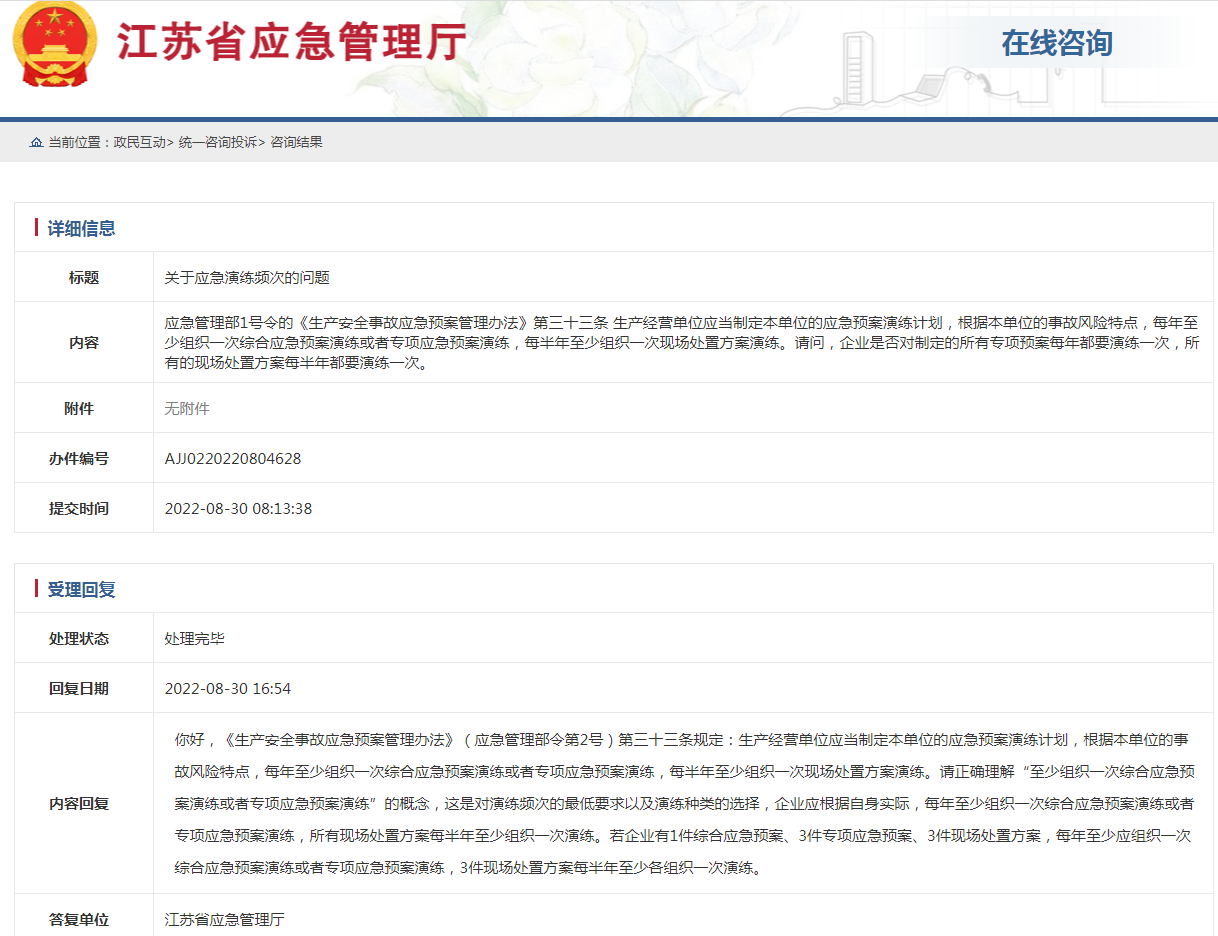Screen dimensions: 1218x936
Task: Select the 无附件 value
Action: click(x=187, y=408)
